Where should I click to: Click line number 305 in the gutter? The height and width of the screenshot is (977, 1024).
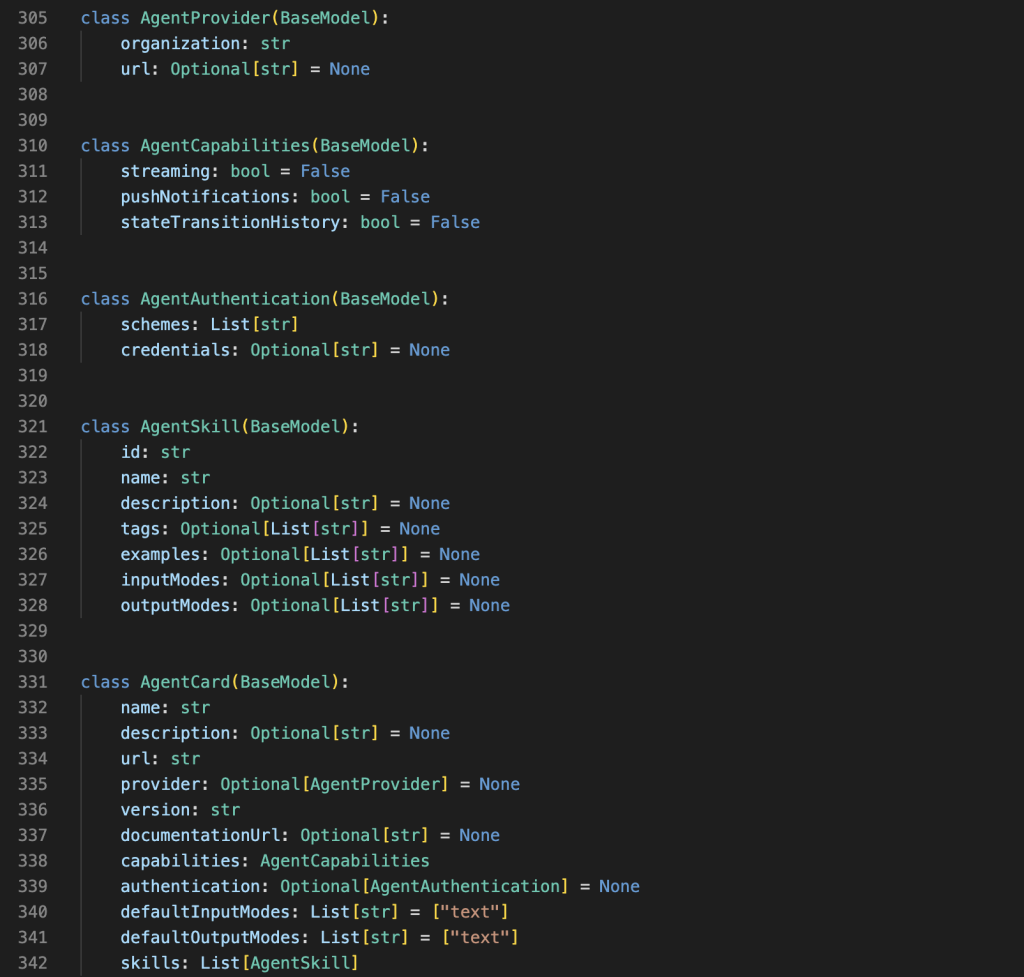(x=33, y=18)
